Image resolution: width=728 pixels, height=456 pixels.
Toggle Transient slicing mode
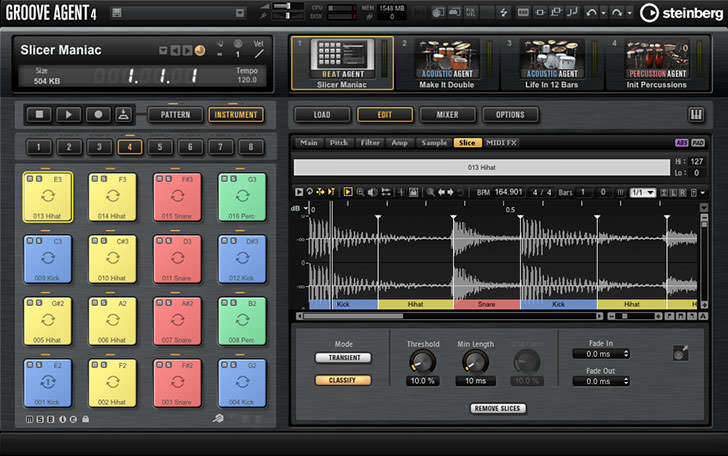coord(344,358)
